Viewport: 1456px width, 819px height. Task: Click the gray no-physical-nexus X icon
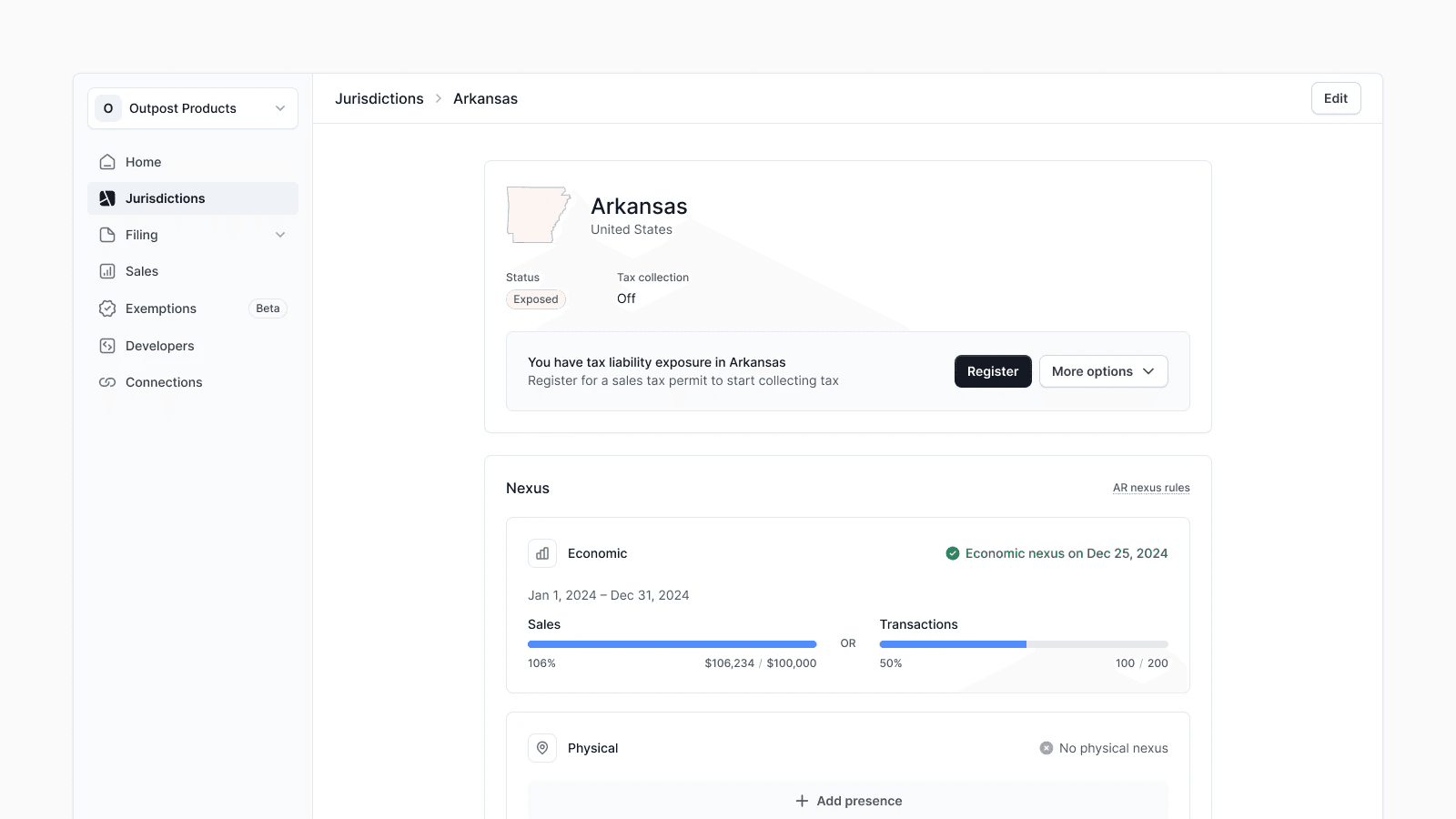point(1046,748)
